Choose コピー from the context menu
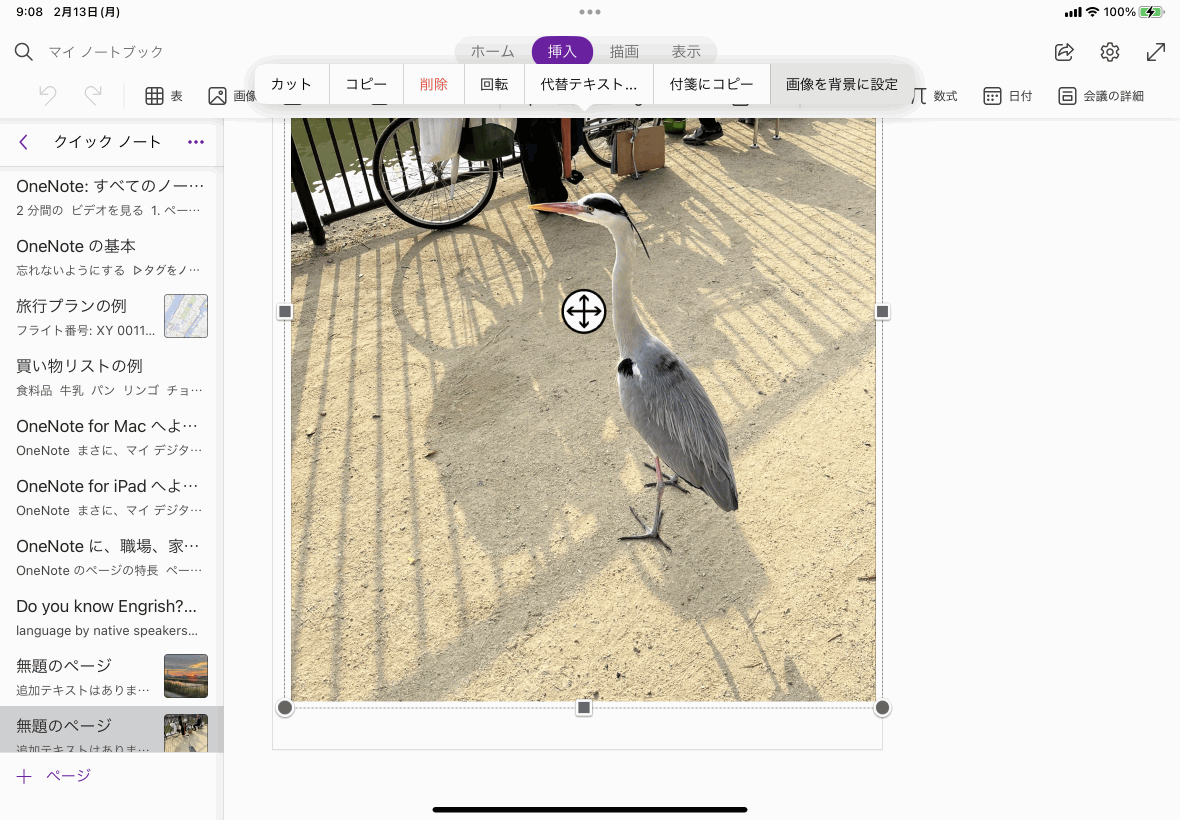The image size is (1180, 820). click(x=366, y=84)
